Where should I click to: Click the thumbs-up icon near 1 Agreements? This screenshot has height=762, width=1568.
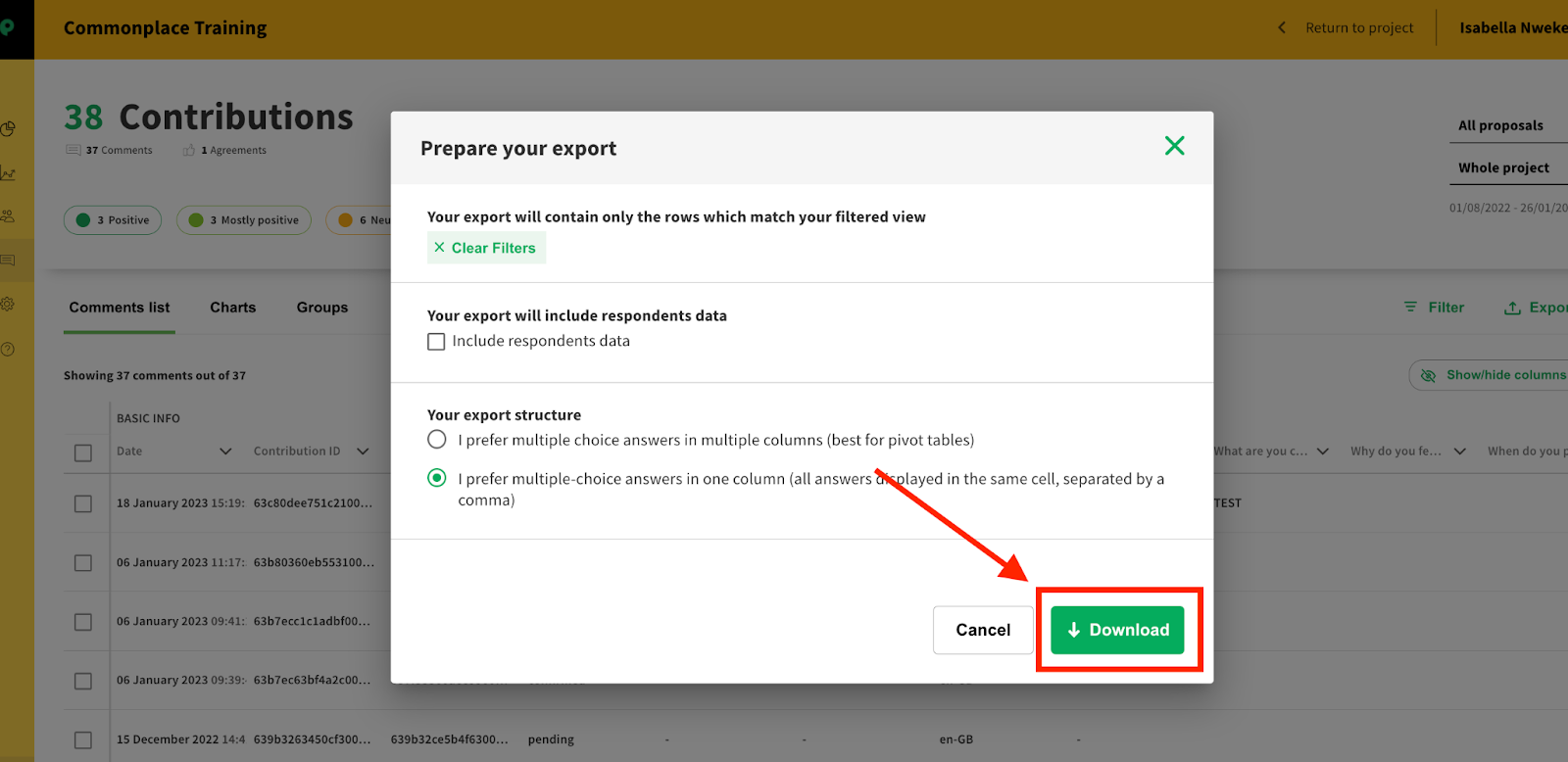189,150
